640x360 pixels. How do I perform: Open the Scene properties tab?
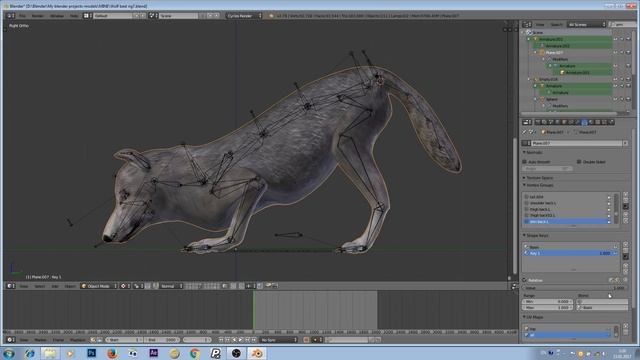click(551, 122)
